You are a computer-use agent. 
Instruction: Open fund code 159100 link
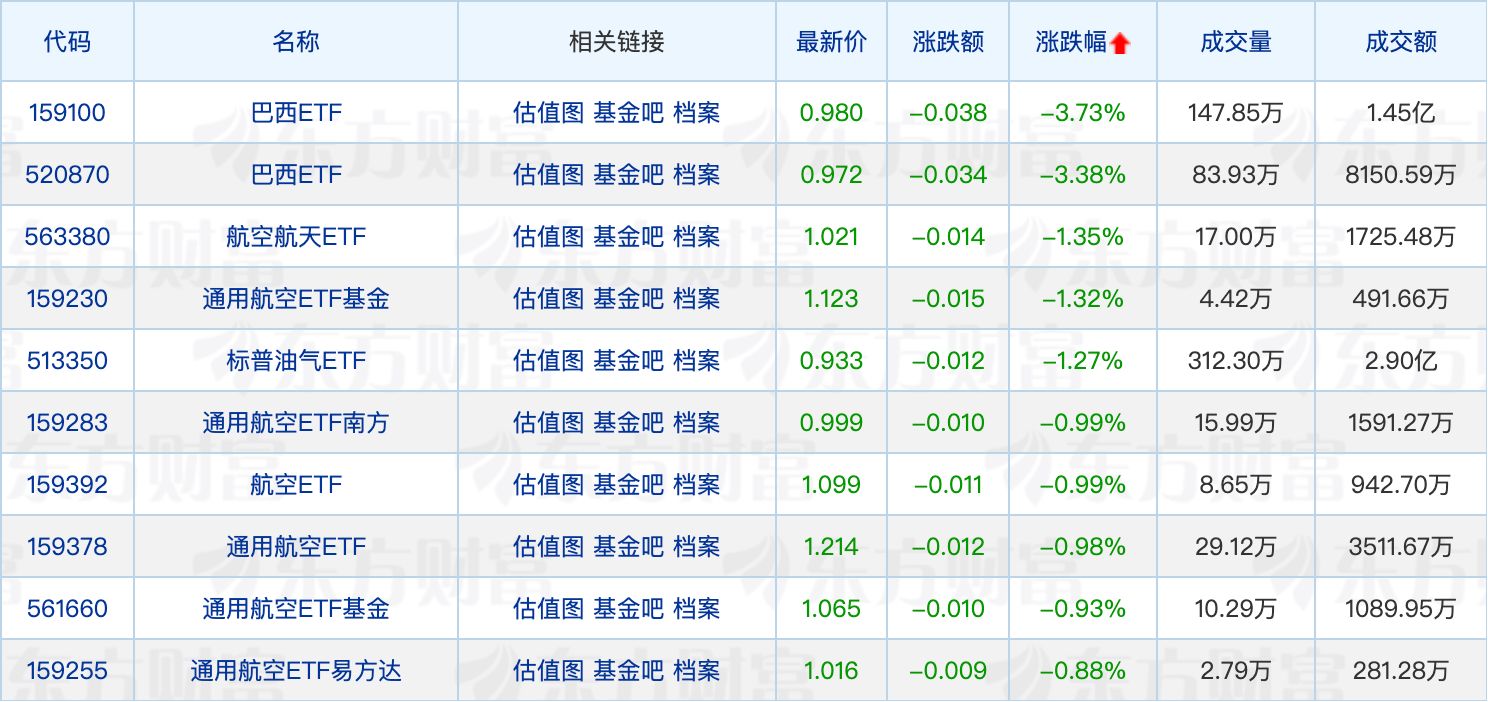(67, 113)
